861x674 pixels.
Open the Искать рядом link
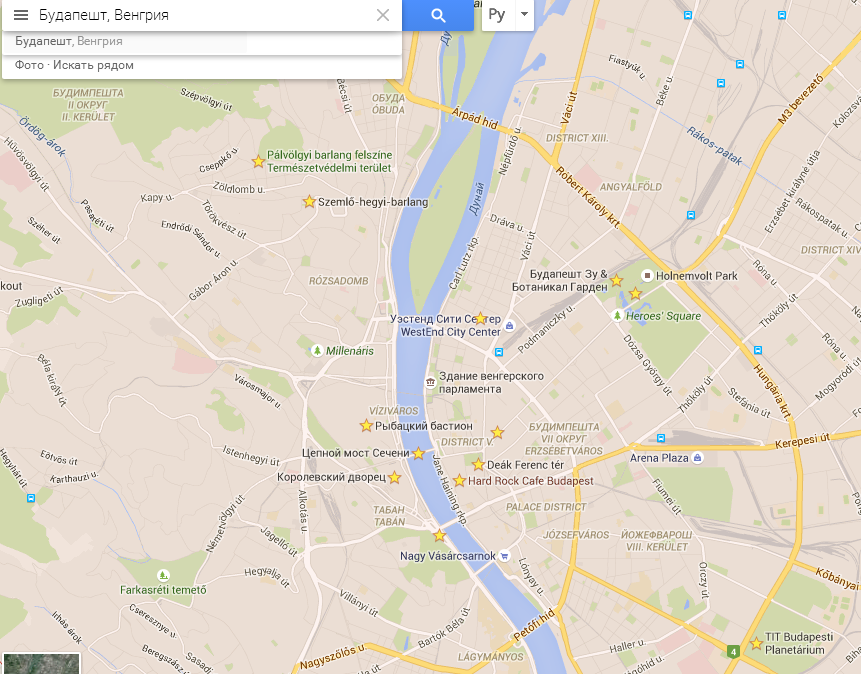[93, 65]
